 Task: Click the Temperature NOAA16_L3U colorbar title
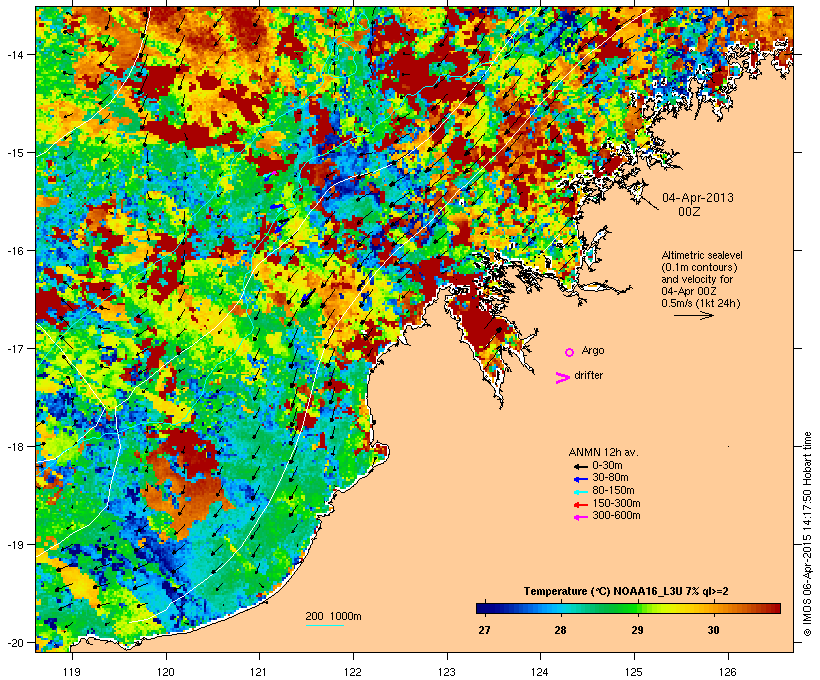tap(626, 591)
